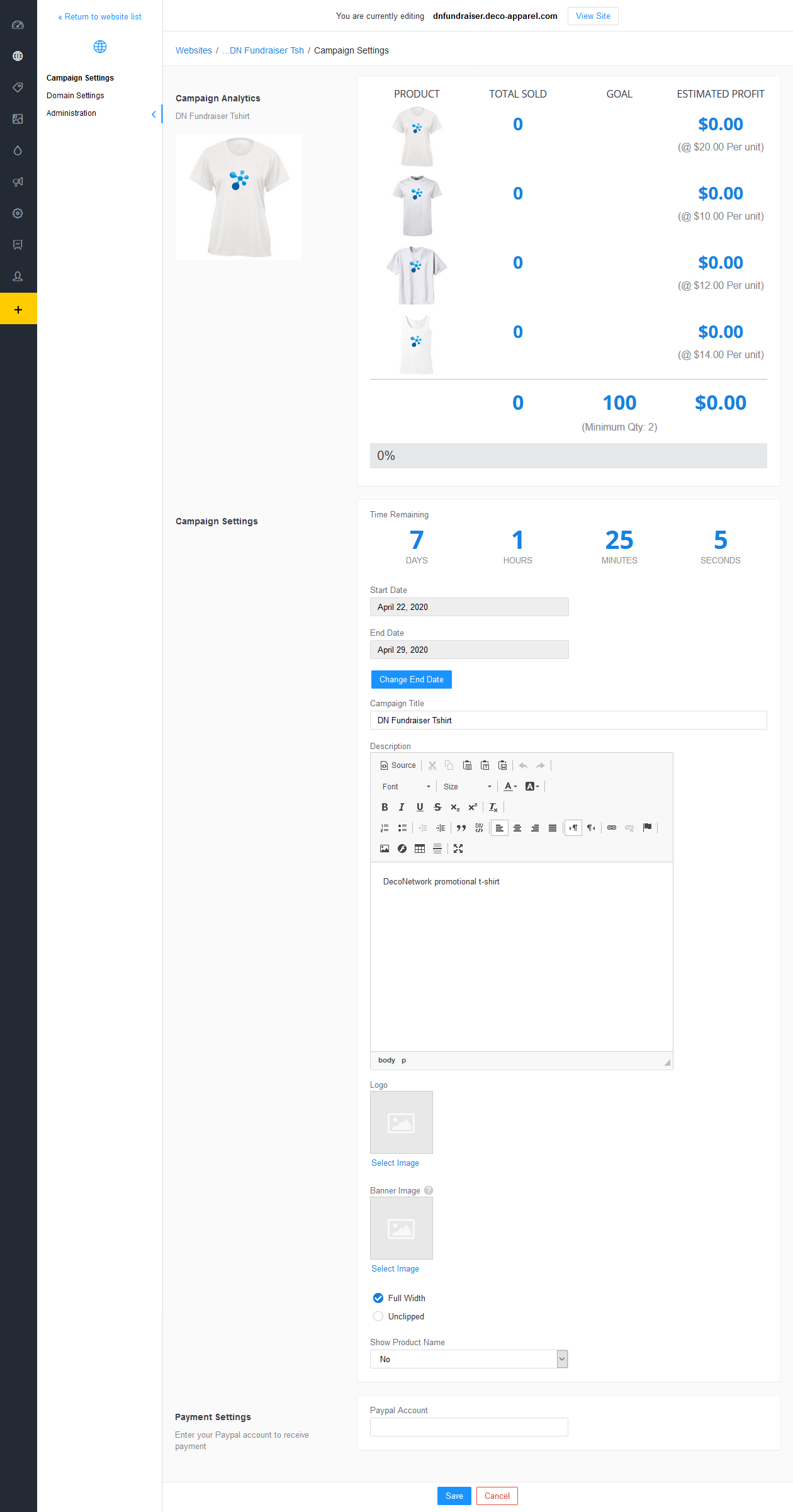
Task: Open Domain Settings in the side menu
Action: click(75, 96)
